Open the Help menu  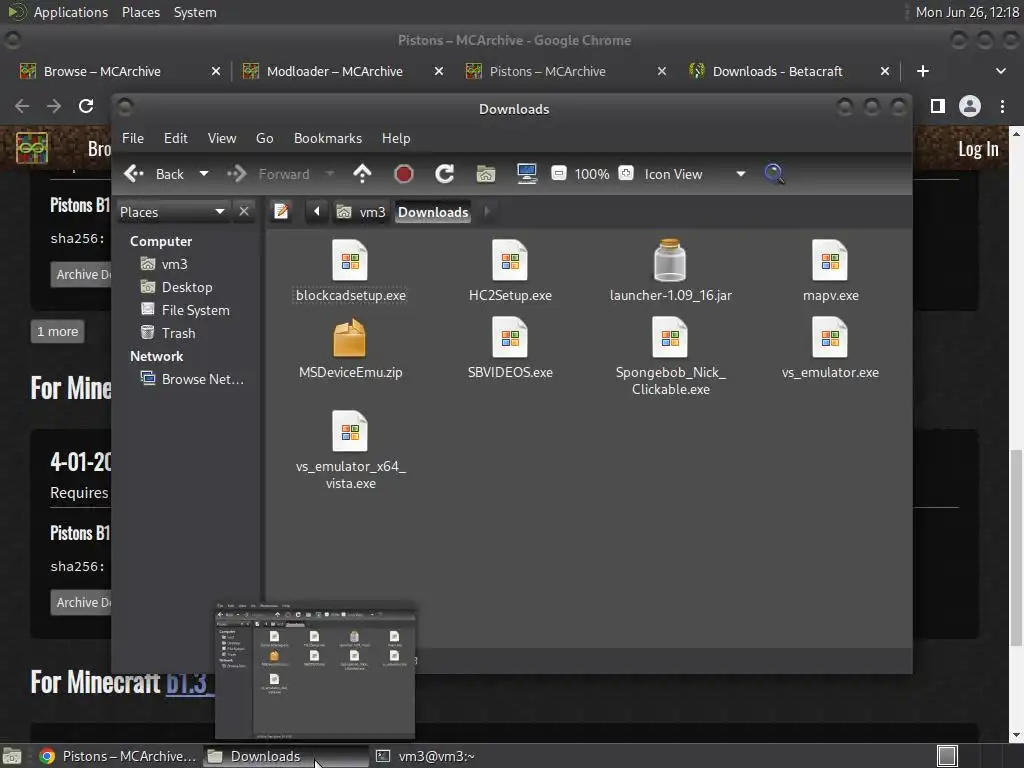coord(396,138)
